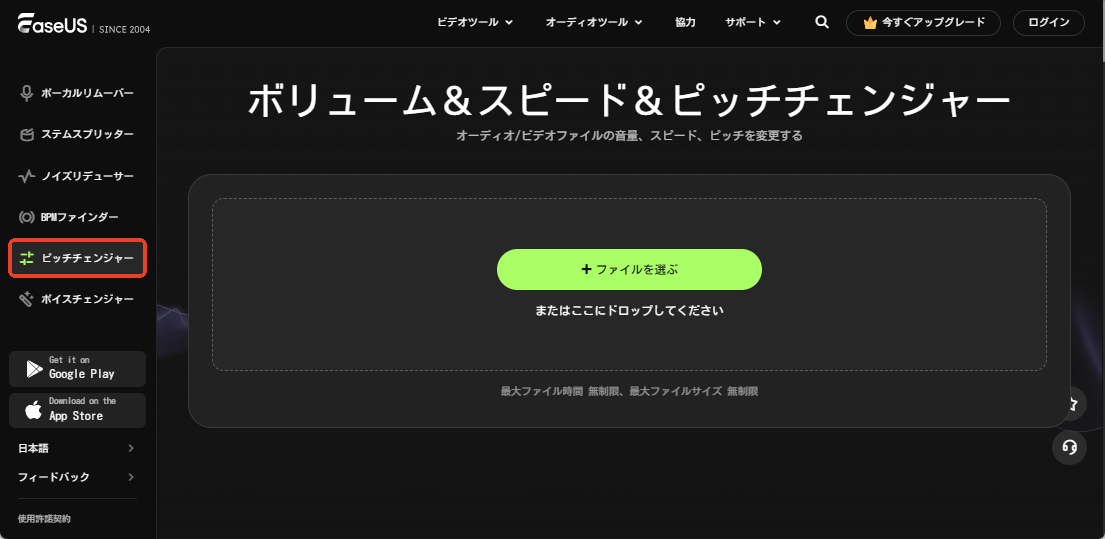This screenshot has width=1105, height=539.
Task: Click the Noise Reducer waveform icon
Action: [27, 176]
